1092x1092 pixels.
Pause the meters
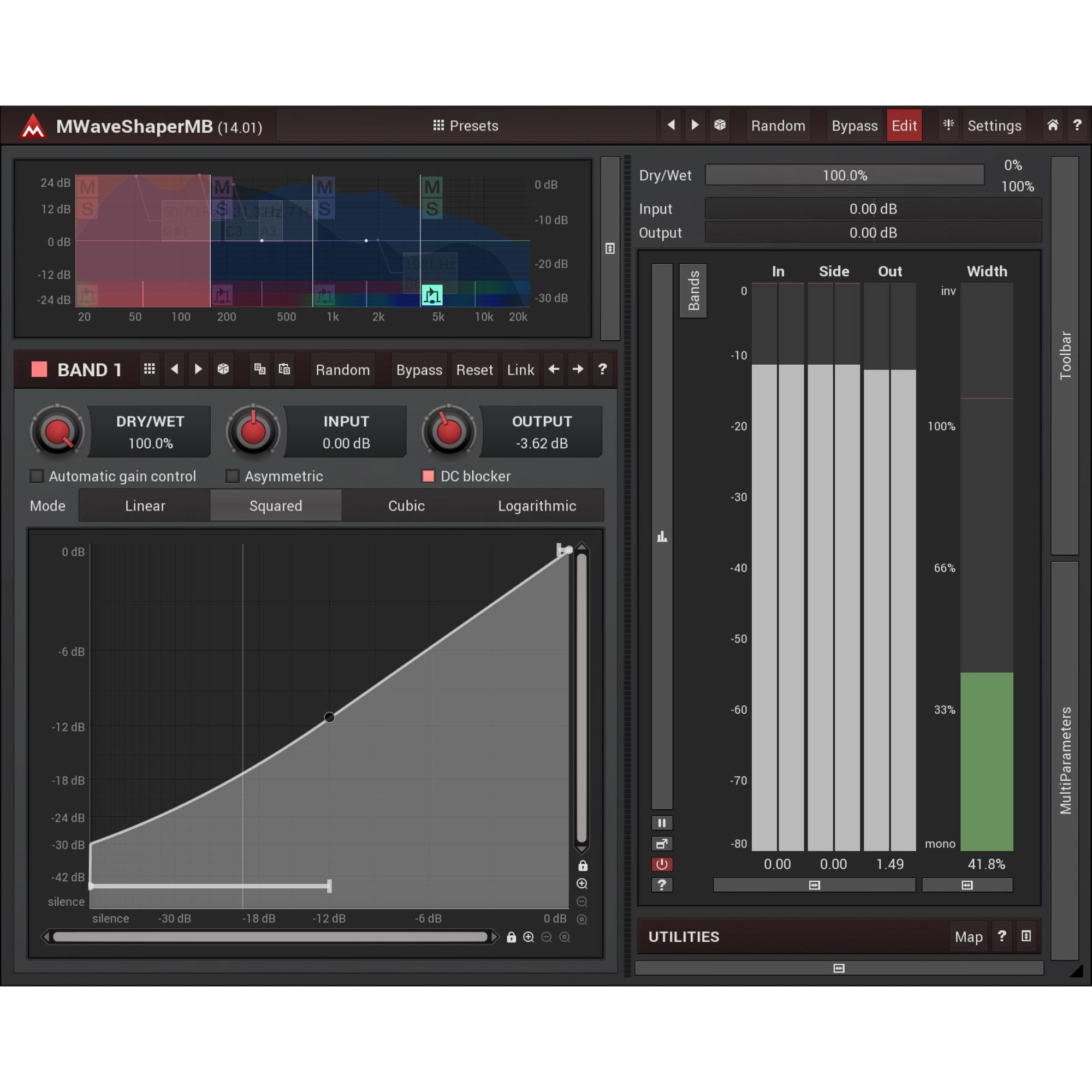pyautogui.click(x=662, y=823)
